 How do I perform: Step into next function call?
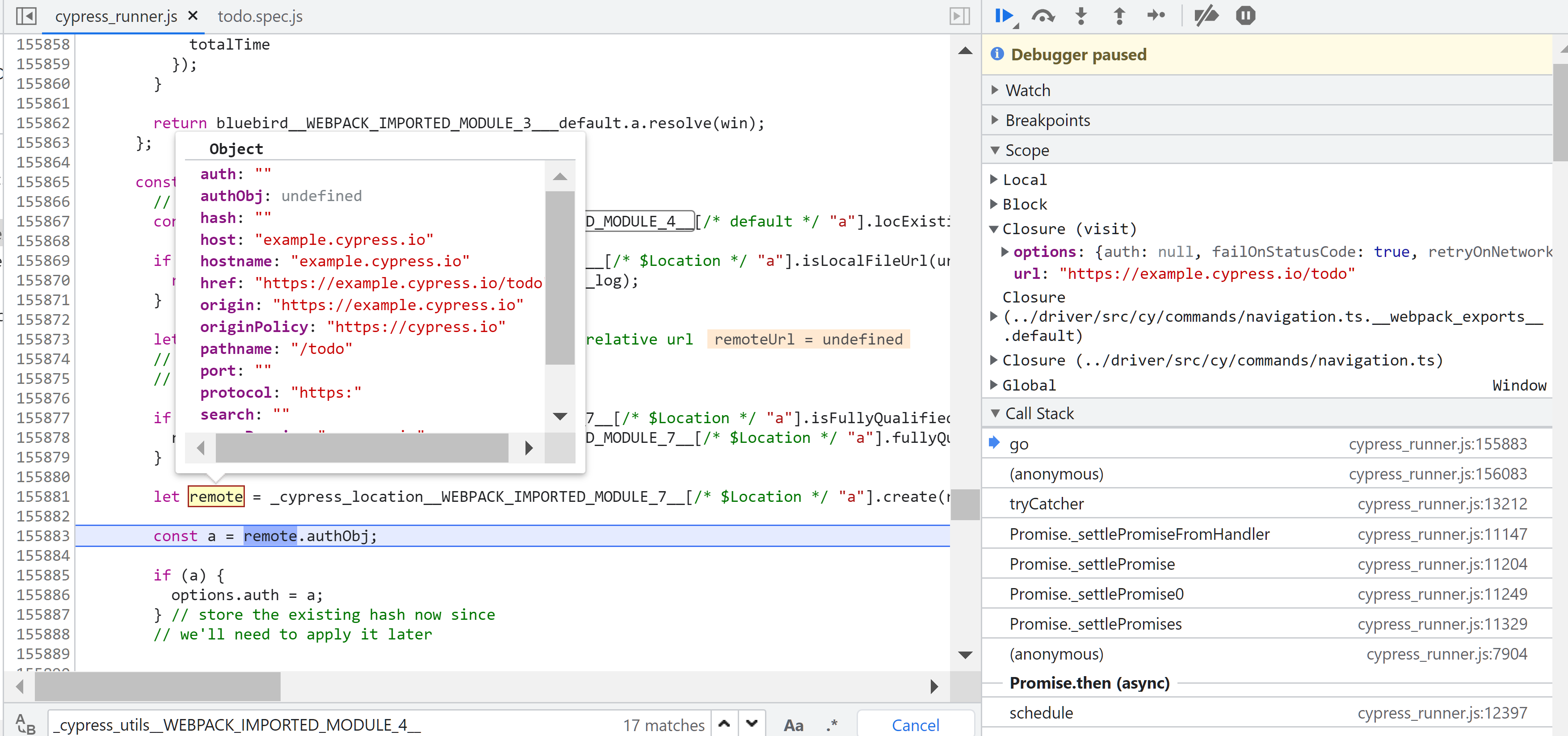[1081, 16]
